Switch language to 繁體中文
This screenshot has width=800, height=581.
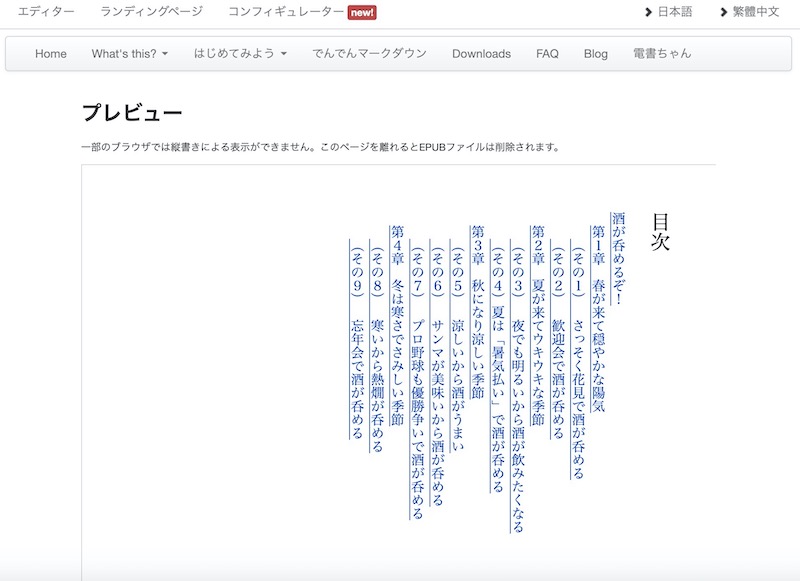tap(755, 12)
